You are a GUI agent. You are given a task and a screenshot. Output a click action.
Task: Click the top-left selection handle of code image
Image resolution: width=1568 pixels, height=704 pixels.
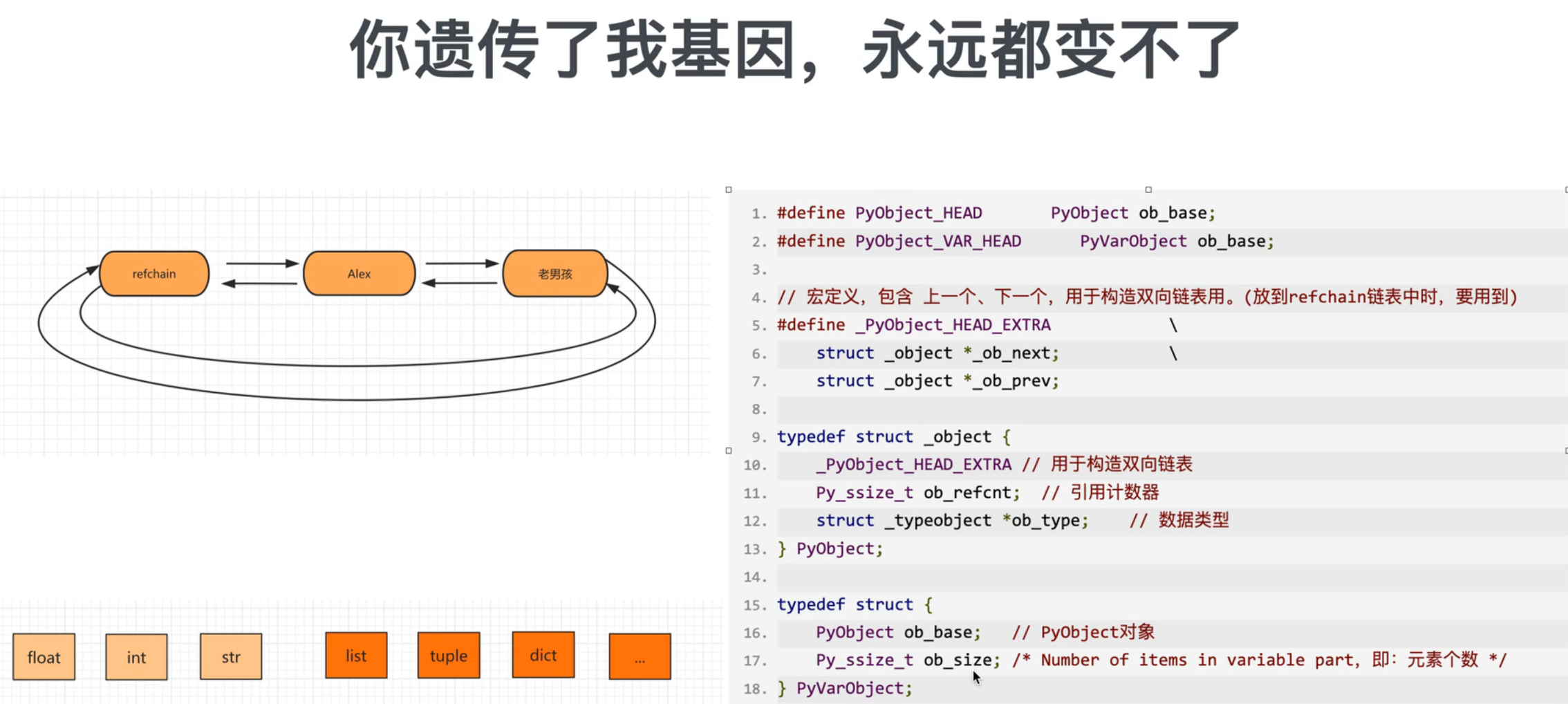click(x=729, y=189)
